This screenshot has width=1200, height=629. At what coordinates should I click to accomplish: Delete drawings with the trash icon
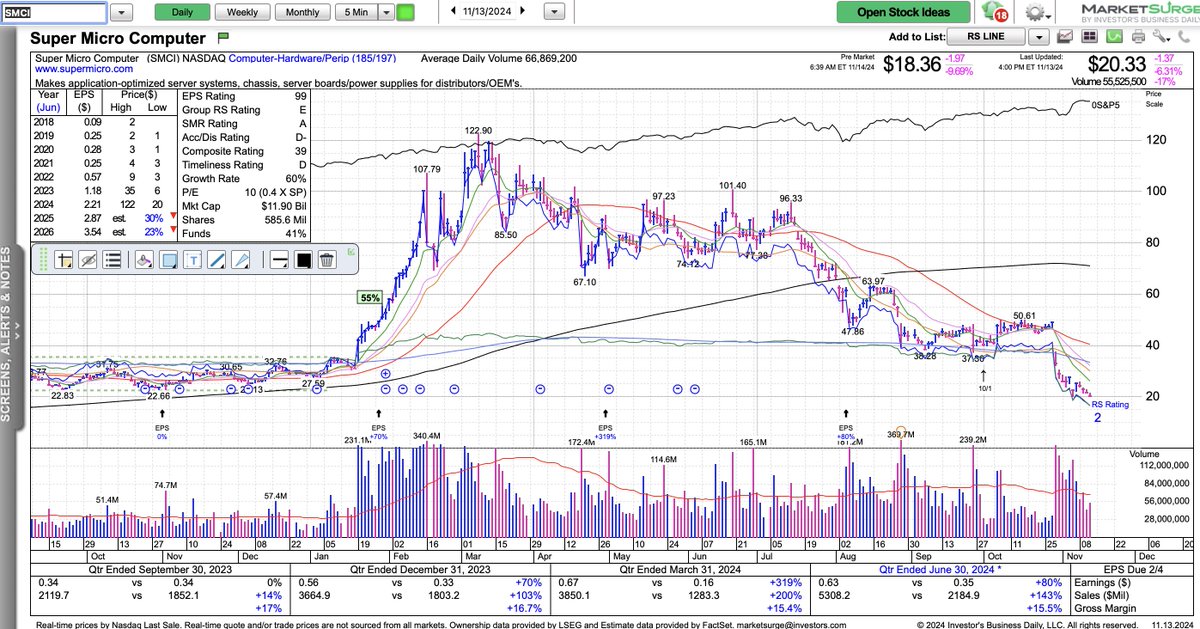coord(326,260)
